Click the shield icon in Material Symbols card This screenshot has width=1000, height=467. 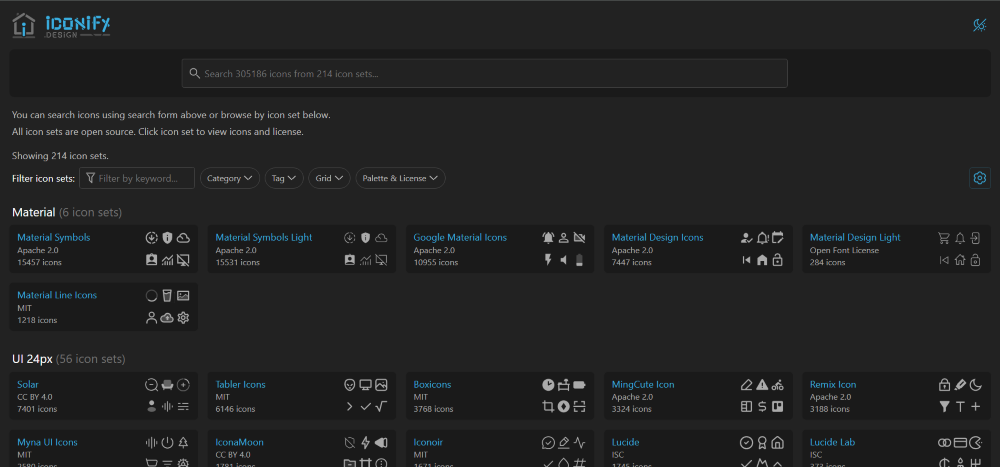(x=167, y=238)
